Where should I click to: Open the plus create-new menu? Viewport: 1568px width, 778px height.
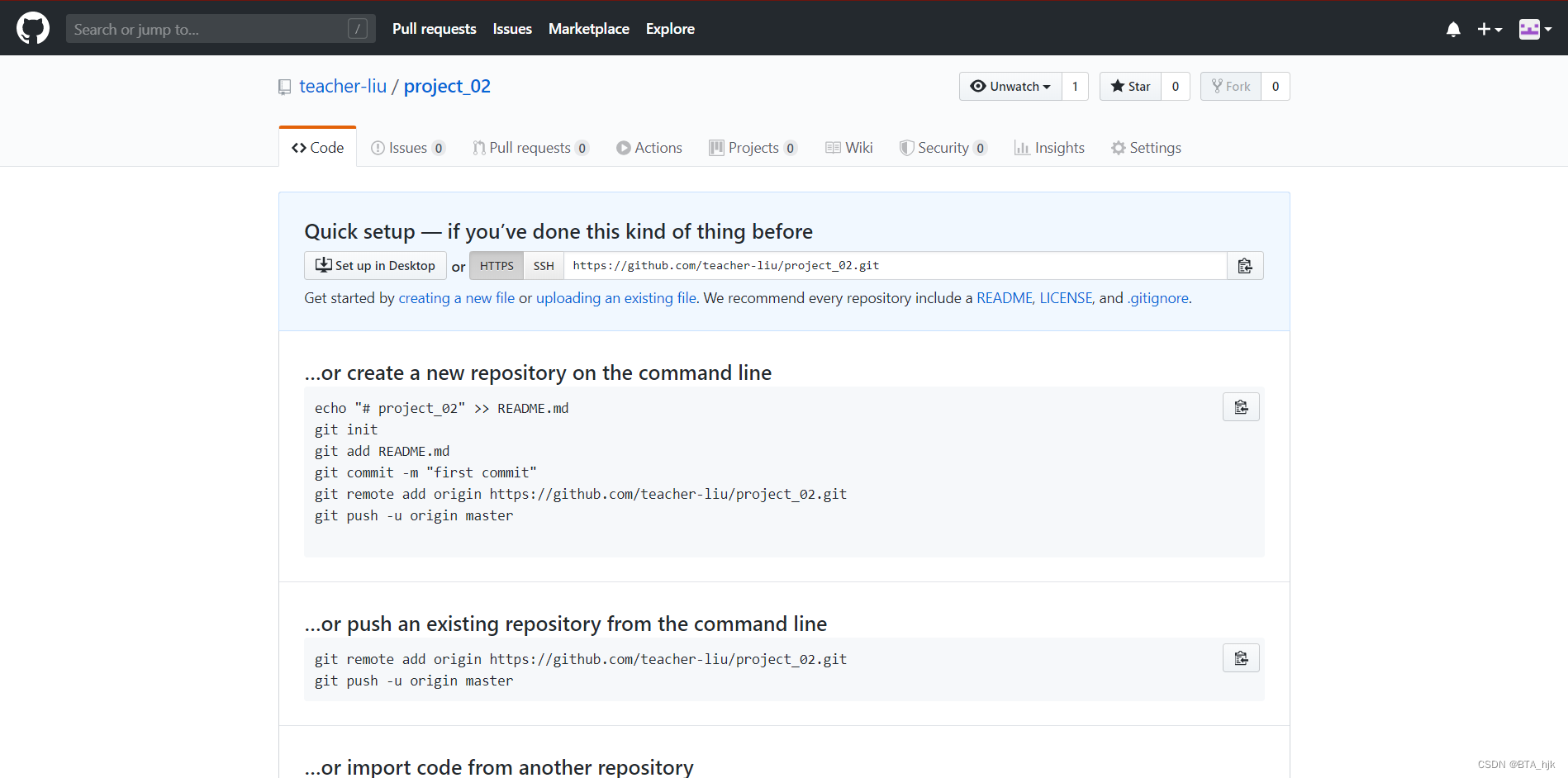coord(1490,30)
